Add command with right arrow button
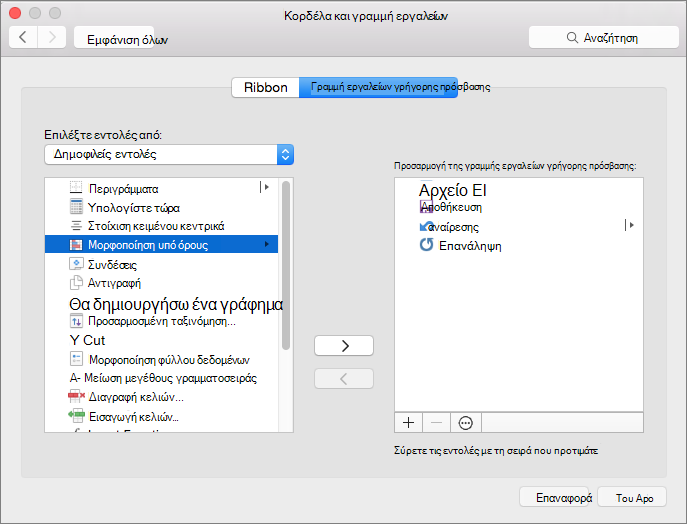 pyautogui.click(x=344, y=346)
